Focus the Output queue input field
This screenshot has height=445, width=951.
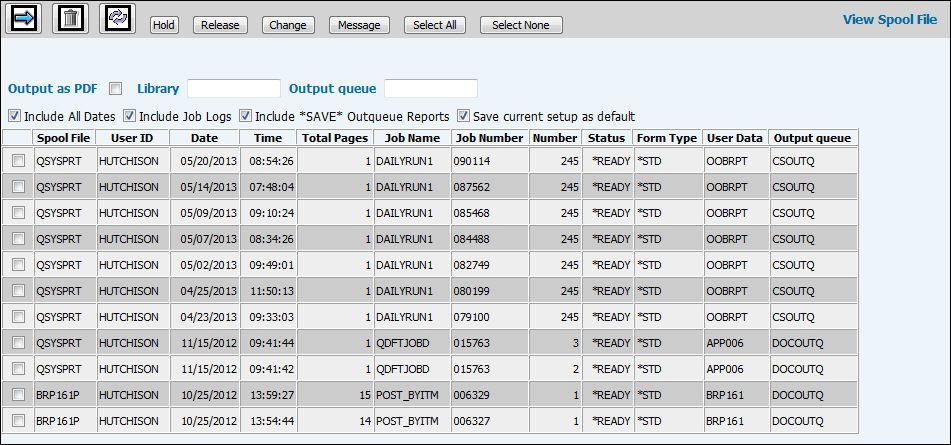click(431, 89)
